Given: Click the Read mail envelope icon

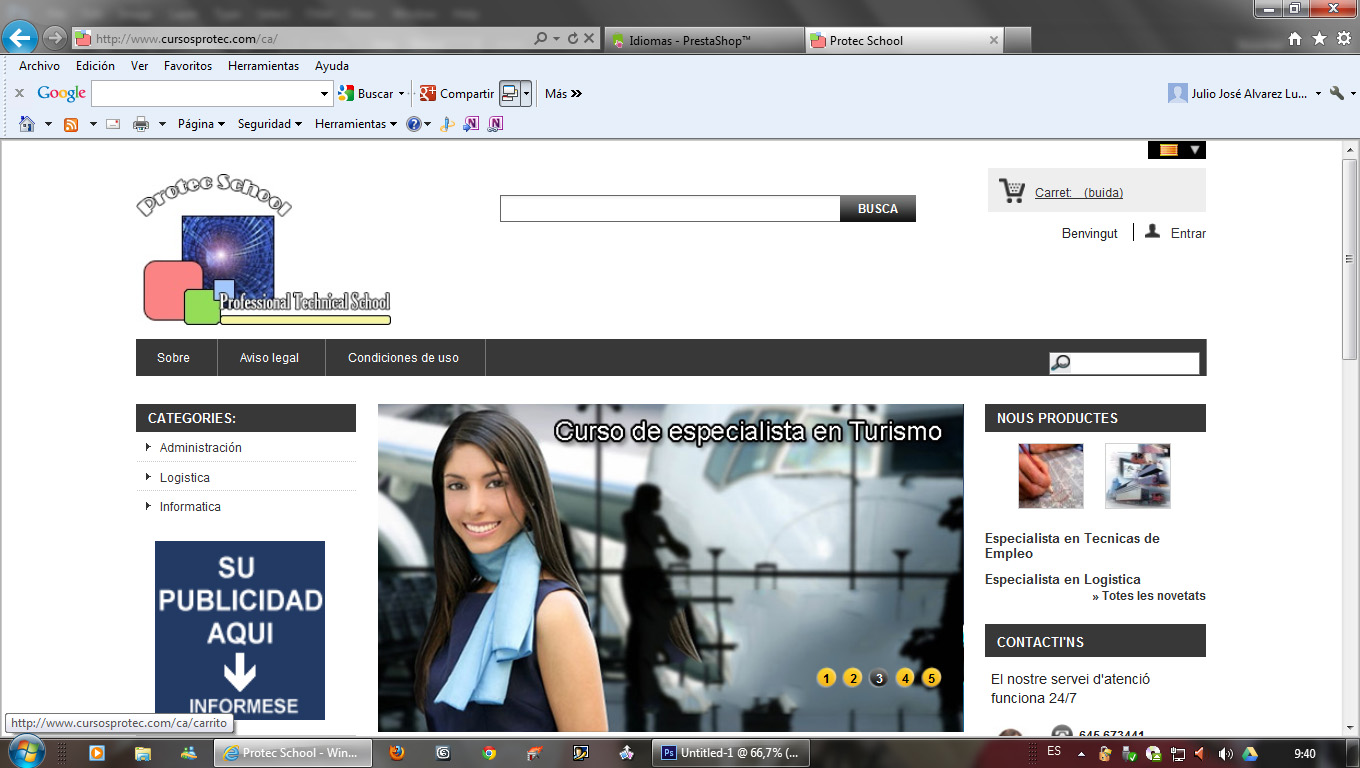Looking at the screenshot, I should point(113,124).
